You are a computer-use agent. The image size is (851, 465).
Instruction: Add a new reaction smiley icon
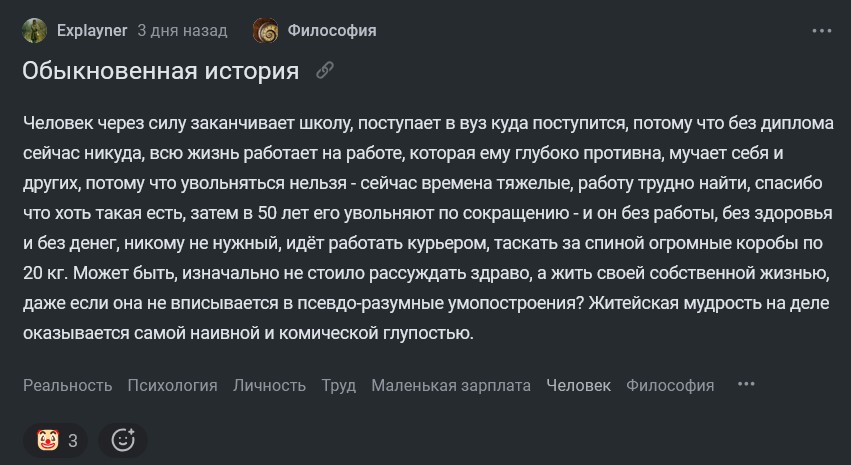click(123, 440)
